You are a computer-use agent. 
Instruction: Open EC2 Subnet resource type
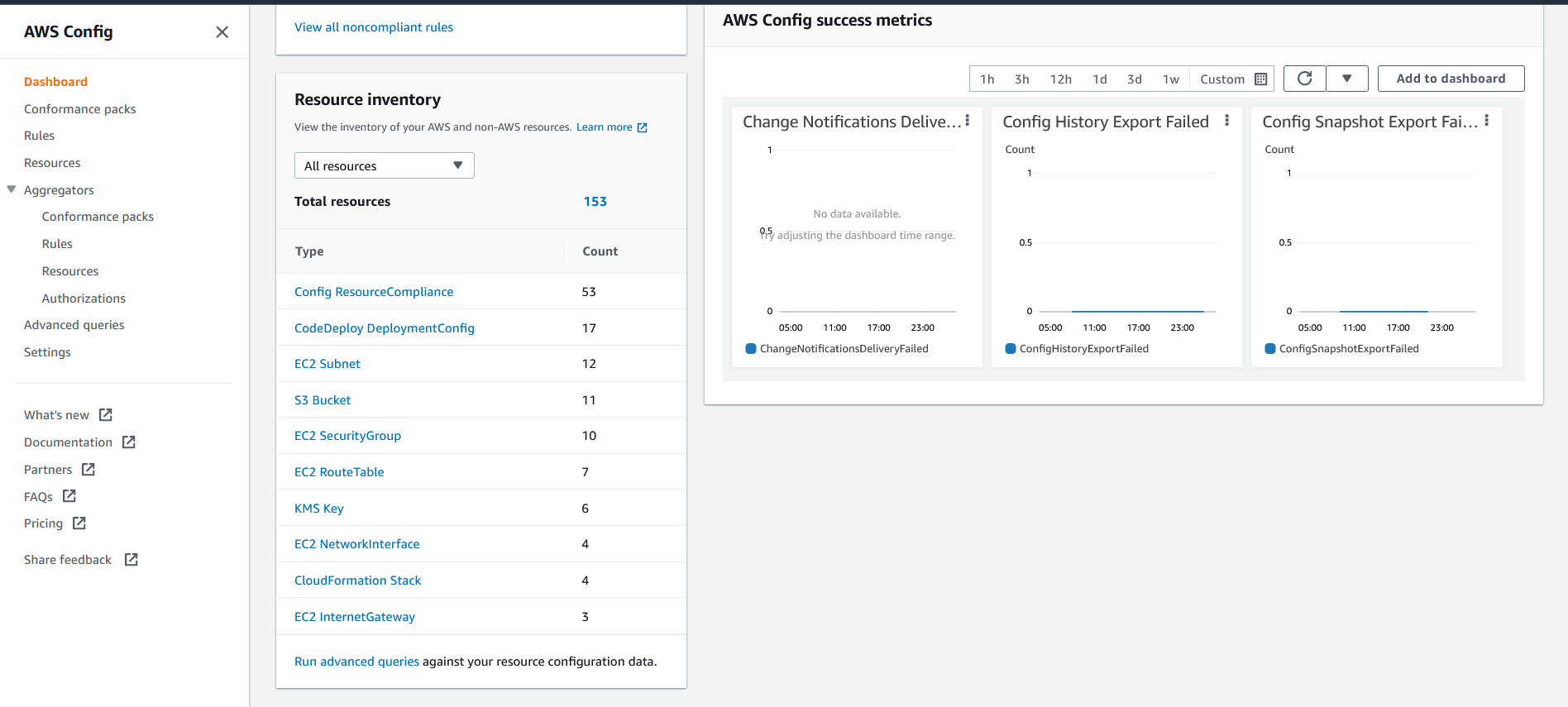coord(327,364)
